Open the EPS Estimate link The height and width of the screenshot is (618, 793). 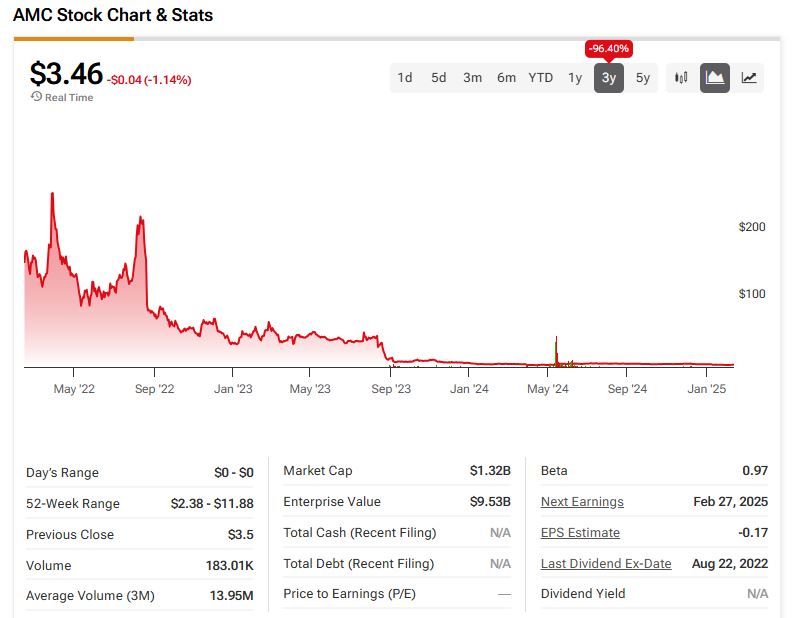(580, 533)
